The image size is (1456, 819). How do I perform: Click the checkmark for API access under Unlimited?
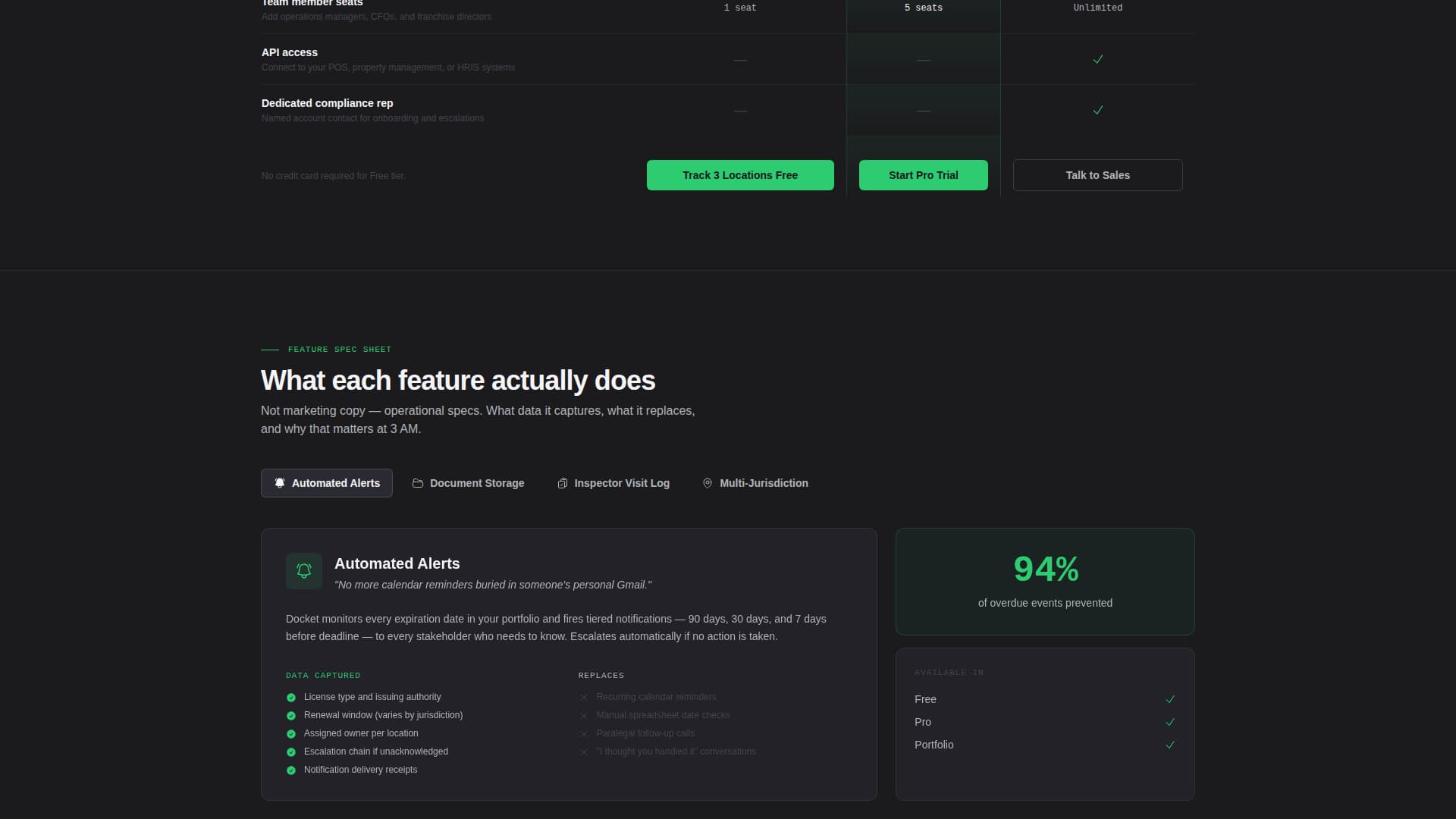[x=1097, y=59]
